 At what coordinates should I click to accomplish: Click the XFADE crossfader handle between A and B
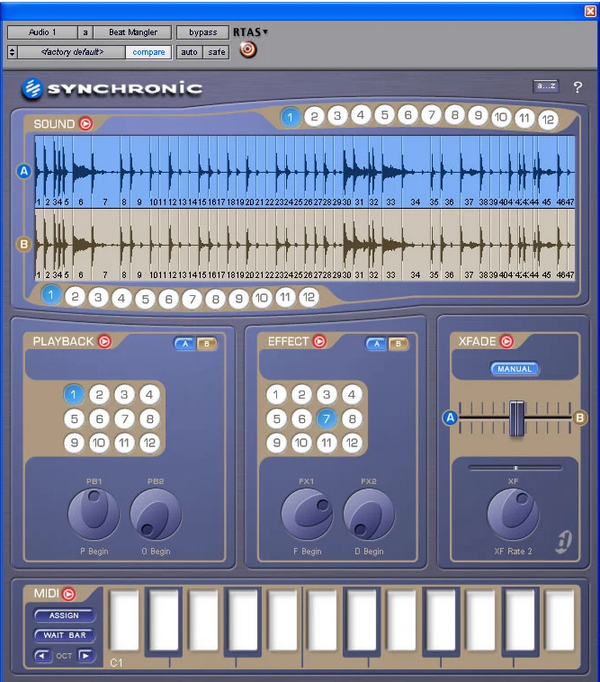(x=516, y=418)
